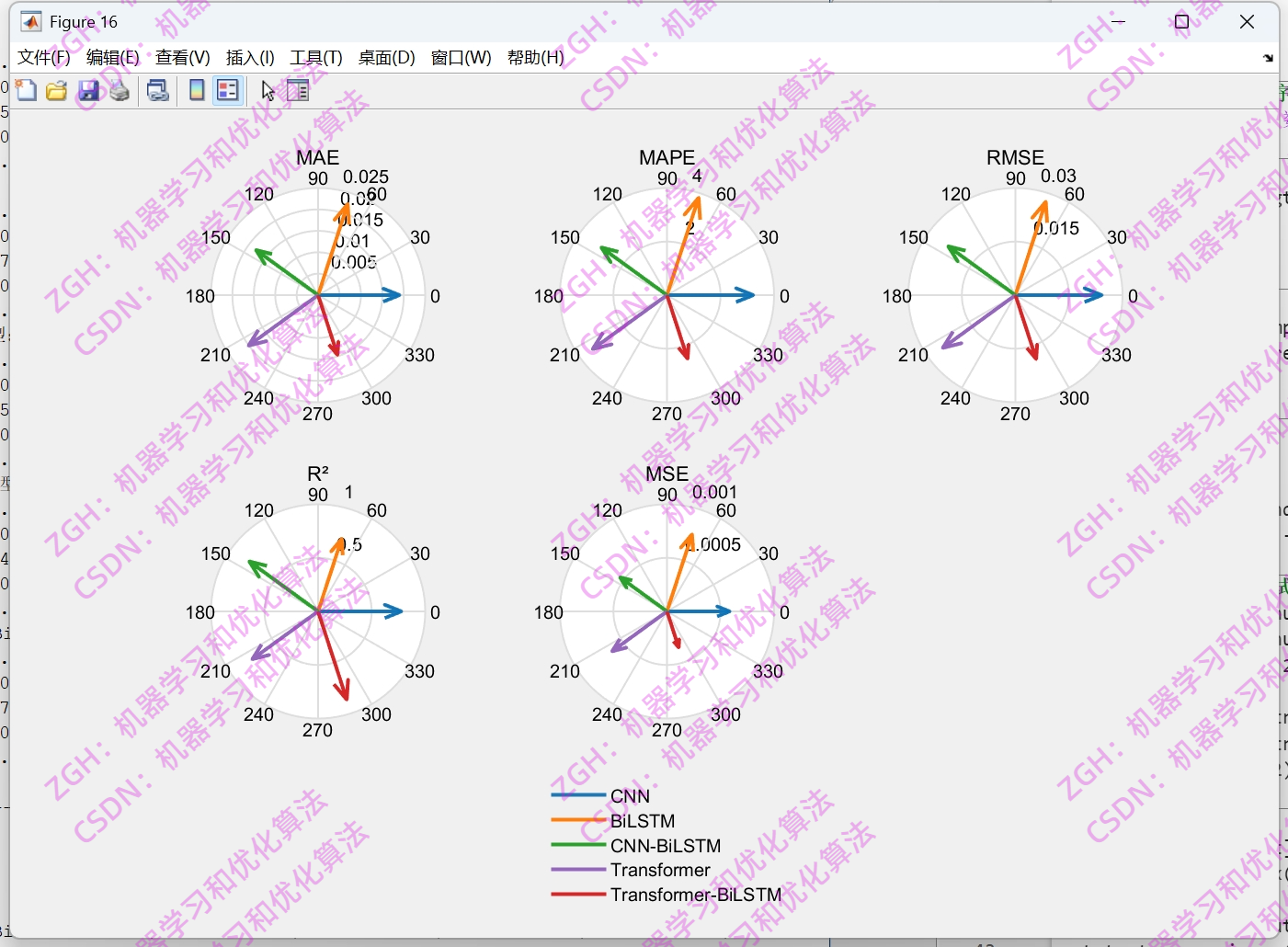
Task: Open the 查看(V) menu
Action: [182, 57]
